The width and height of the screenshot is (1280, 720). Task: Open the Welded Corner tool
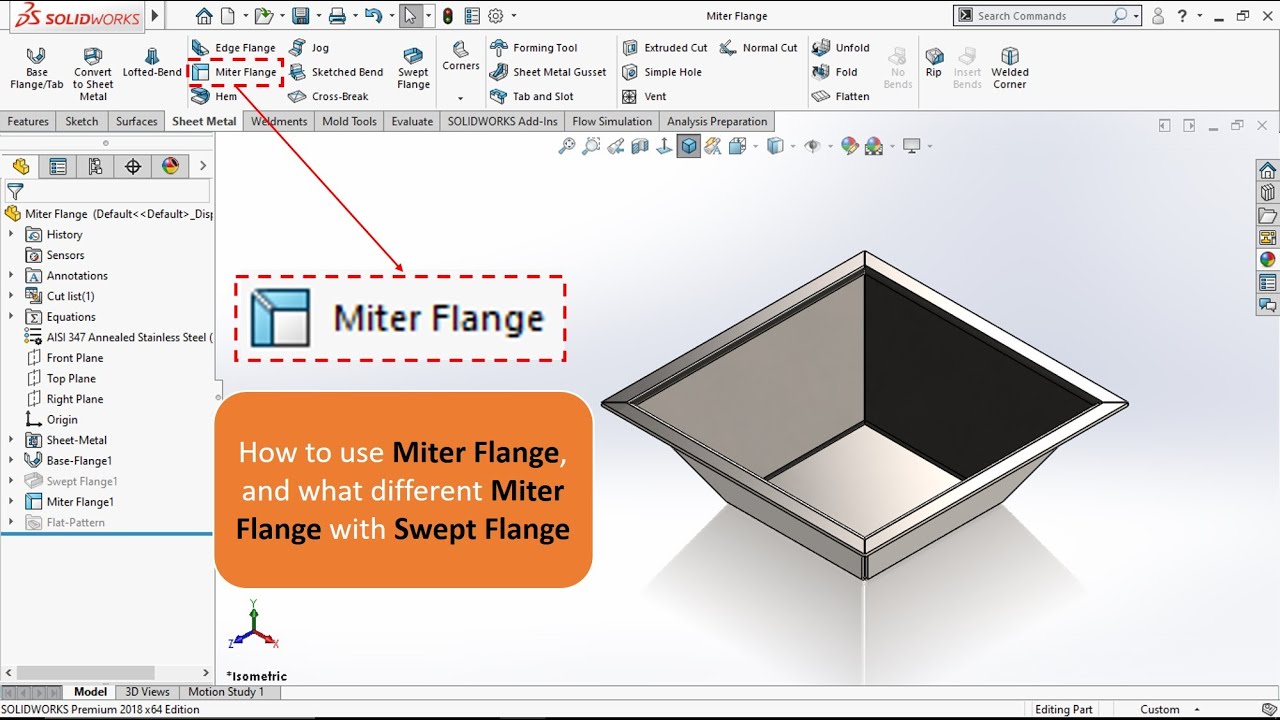1010,68
